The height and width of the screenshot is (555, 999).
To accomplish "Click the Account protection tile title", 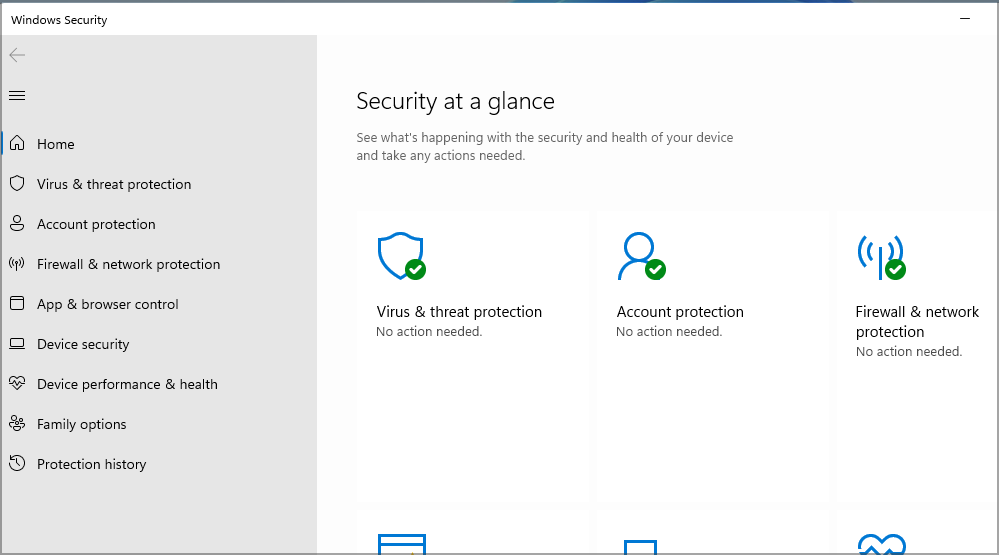I will click(x=680, y=312).
